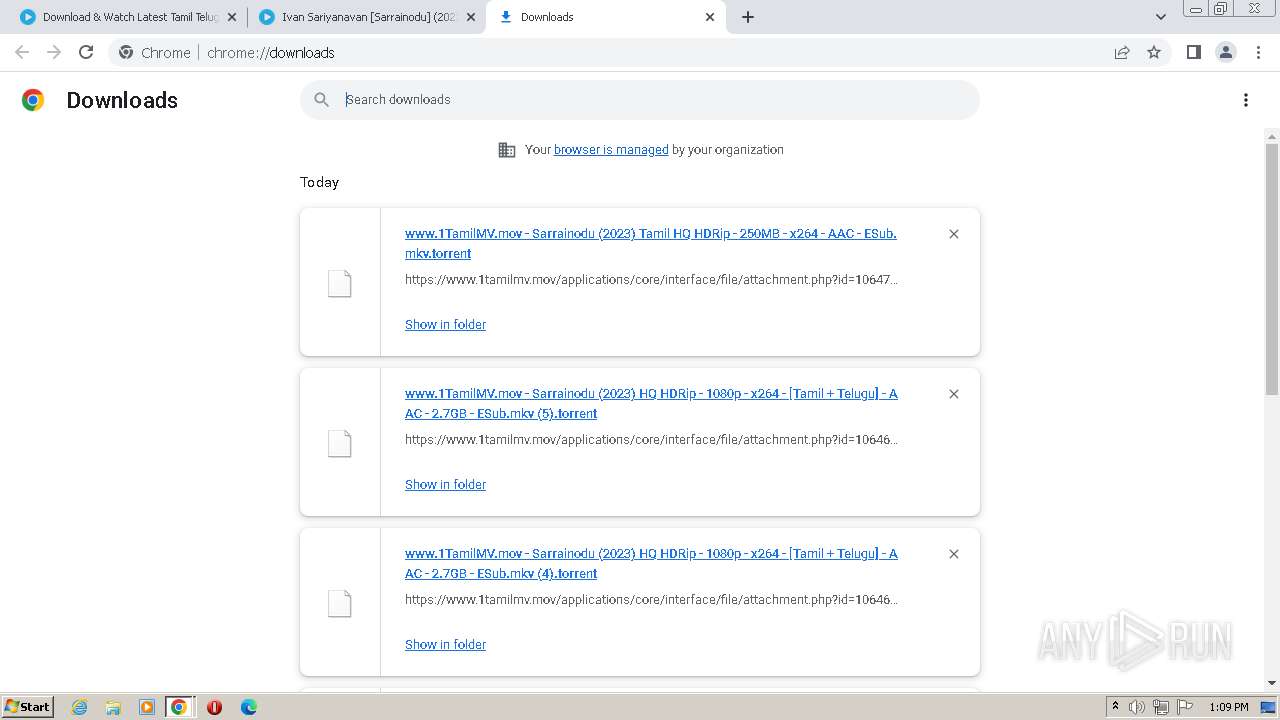Launch Microsoft Edge from the taskbar
Screen dimensions: 1280x720
[249, 707]
